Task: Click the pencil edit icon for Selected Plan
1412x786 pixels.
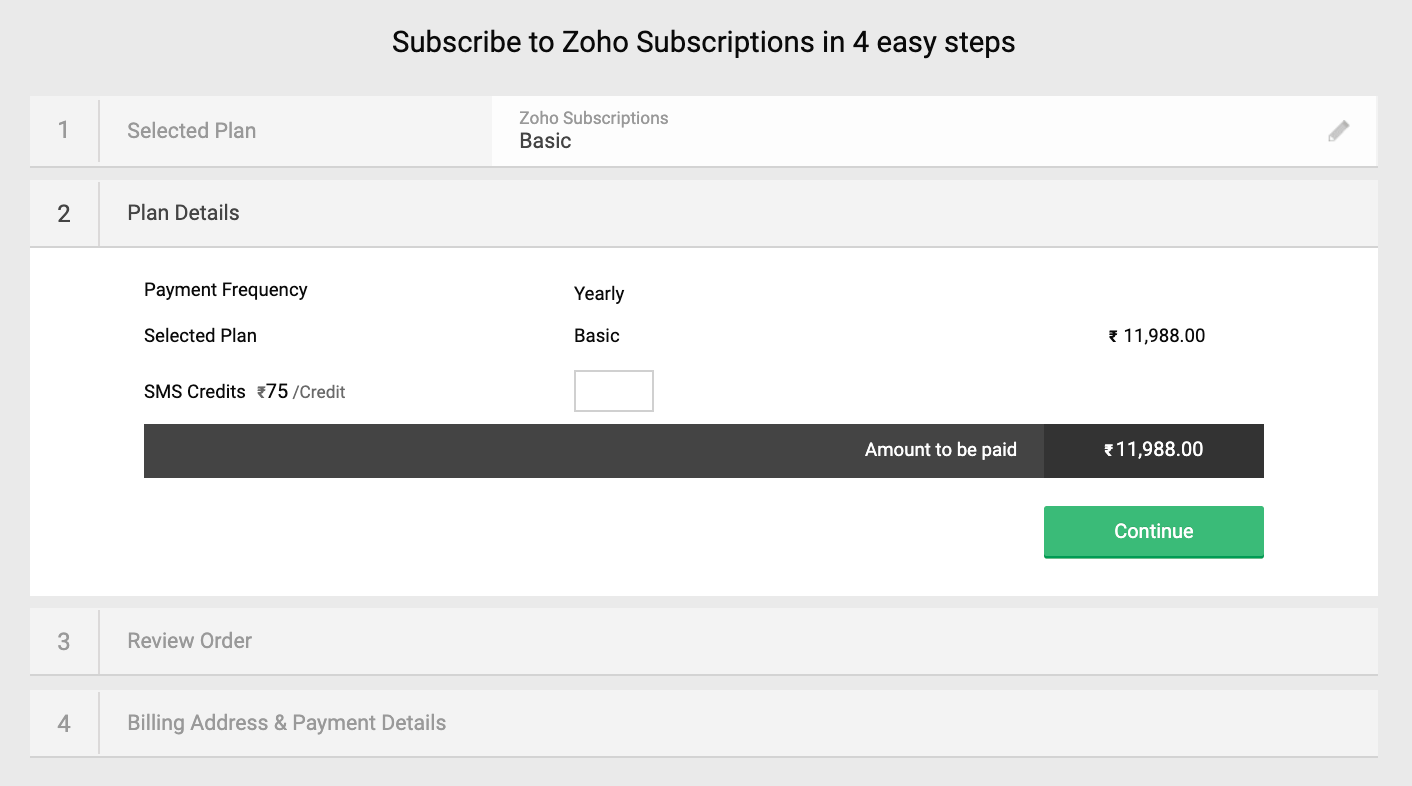Action: point(1338,131)
